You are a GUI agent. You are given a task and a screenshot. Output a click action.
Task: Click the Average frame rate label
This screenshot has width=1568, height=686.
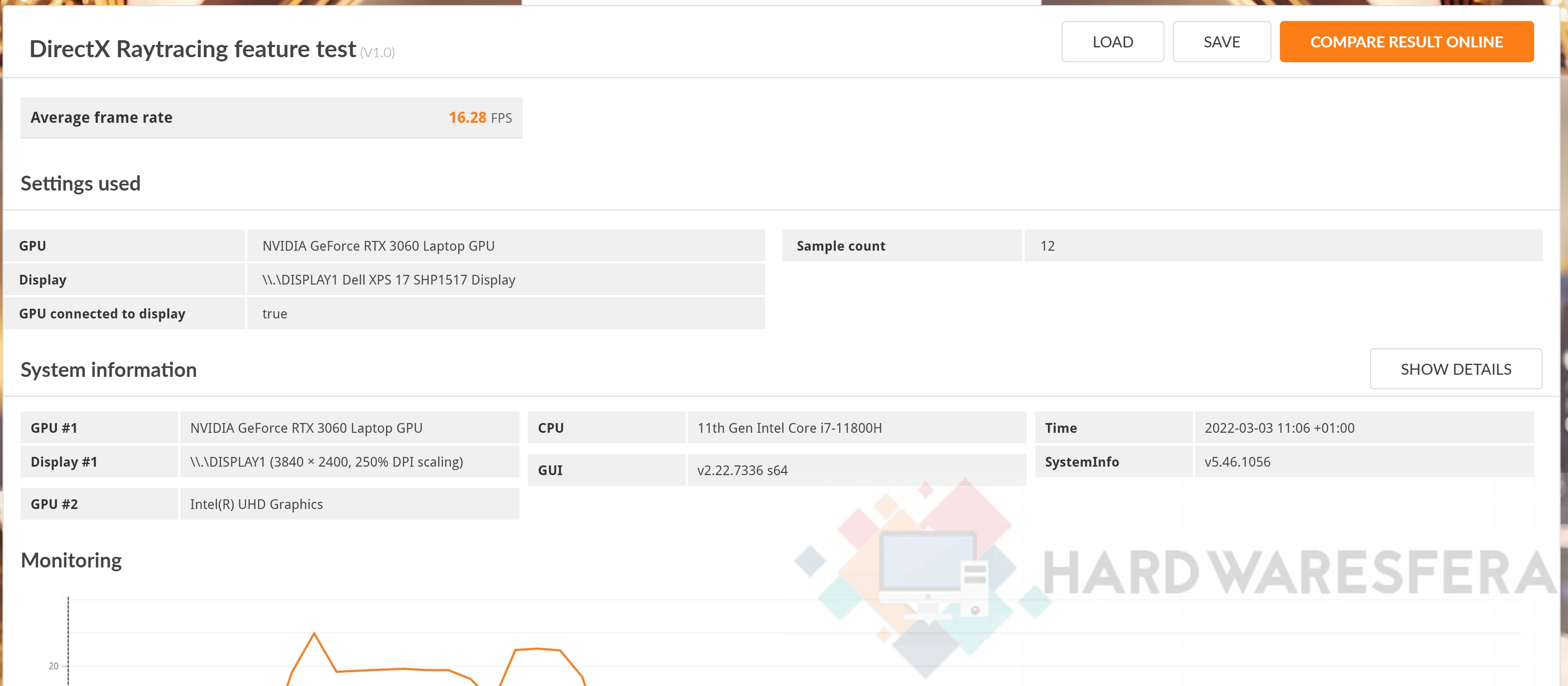coord(102,117)
